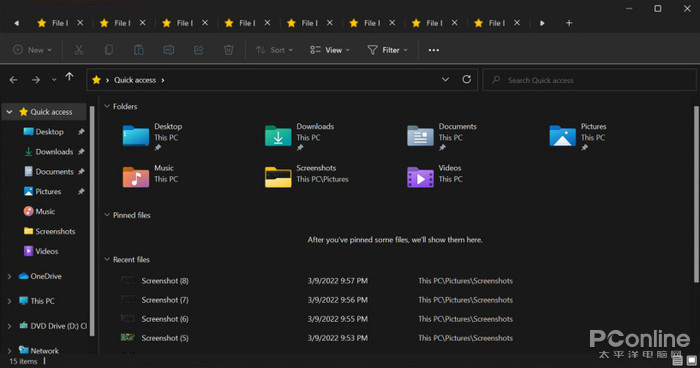Open the Sort dropdown
The height and width of the screenshot is (368, 700).
pyautogui.click(x=274, y=50)
